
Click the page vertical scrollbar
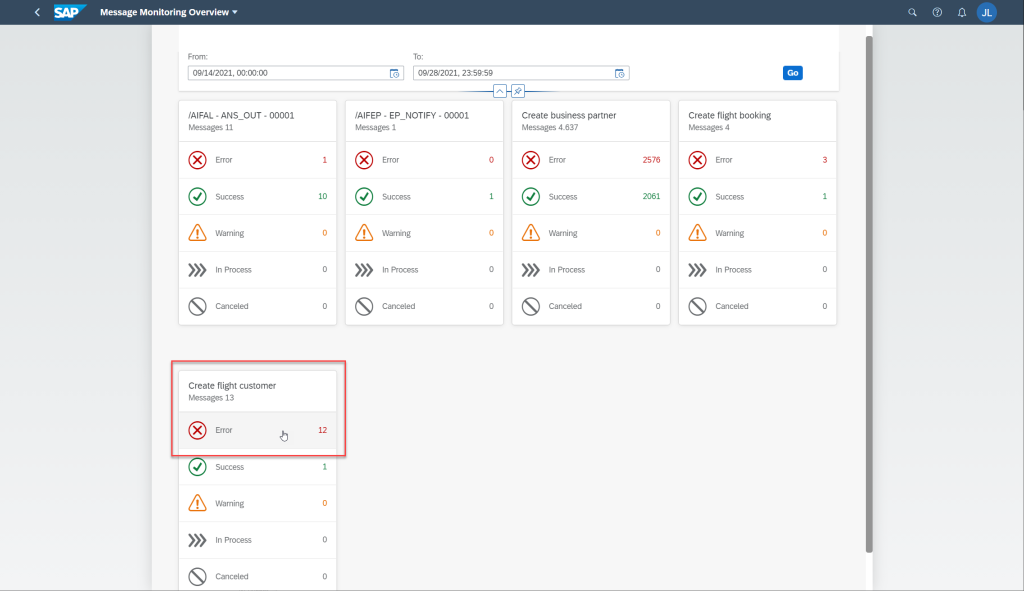869,294
